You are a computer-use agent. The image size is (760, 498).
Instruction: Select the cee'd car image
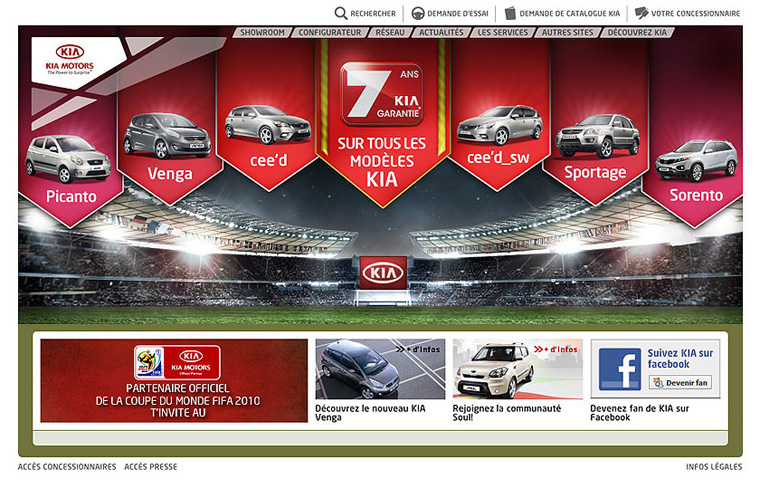click(268, 124)
